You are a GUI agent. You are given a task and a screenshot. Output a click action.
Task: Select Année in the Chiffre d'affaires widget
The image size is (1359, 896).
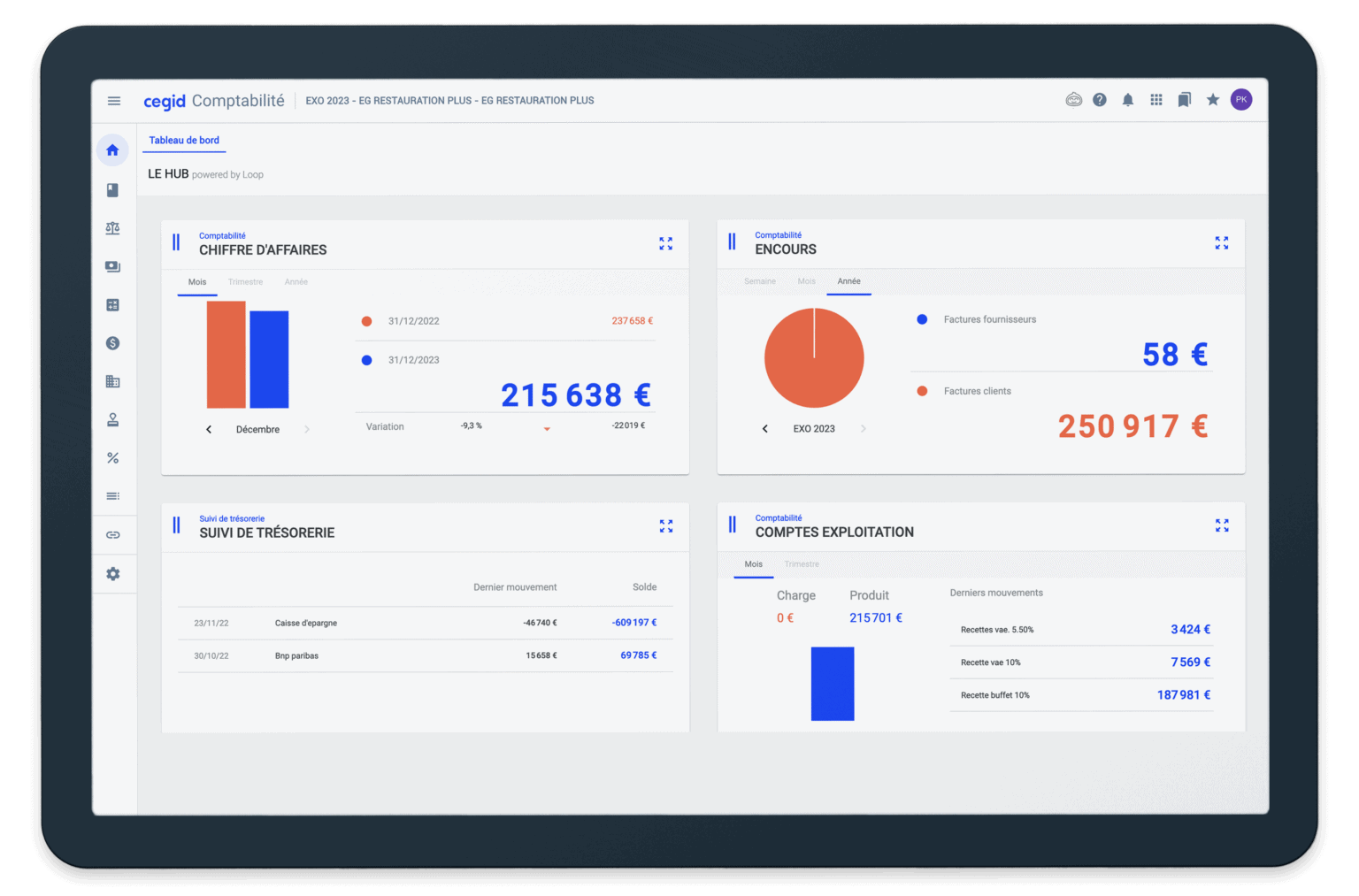click(x=296, y=281)
